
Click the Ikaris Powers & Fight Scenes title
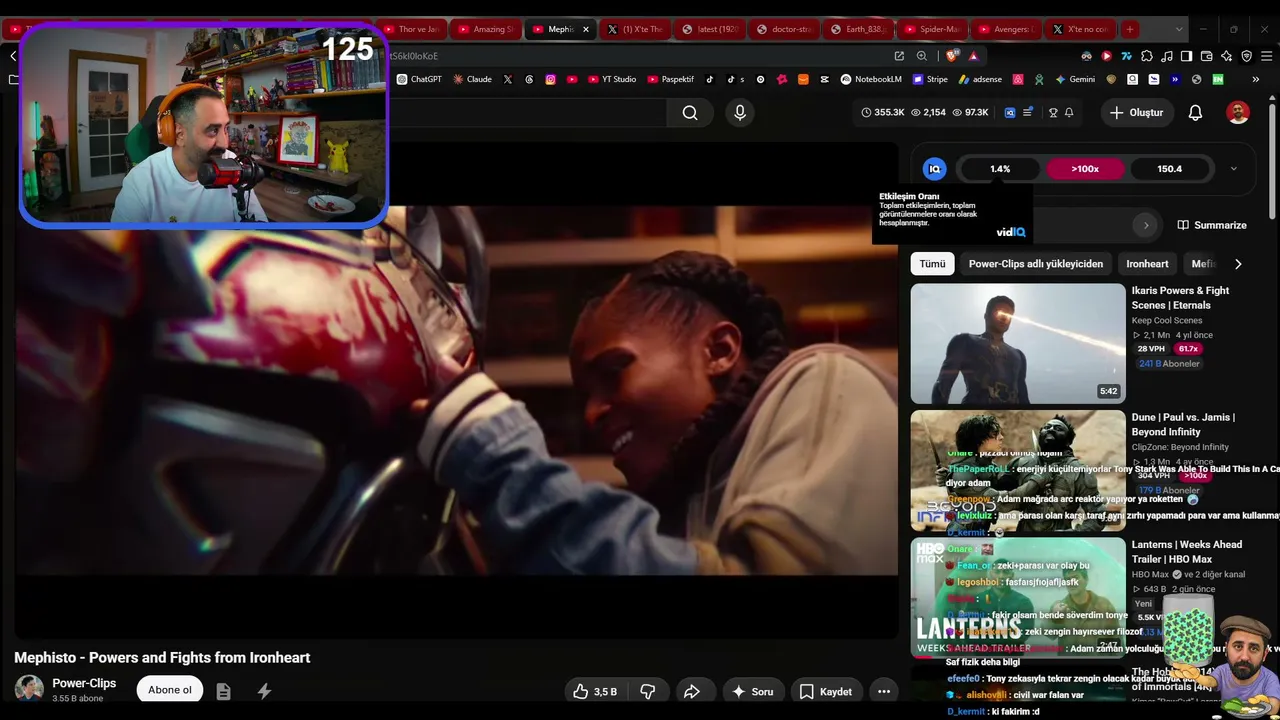point(1180,298)
